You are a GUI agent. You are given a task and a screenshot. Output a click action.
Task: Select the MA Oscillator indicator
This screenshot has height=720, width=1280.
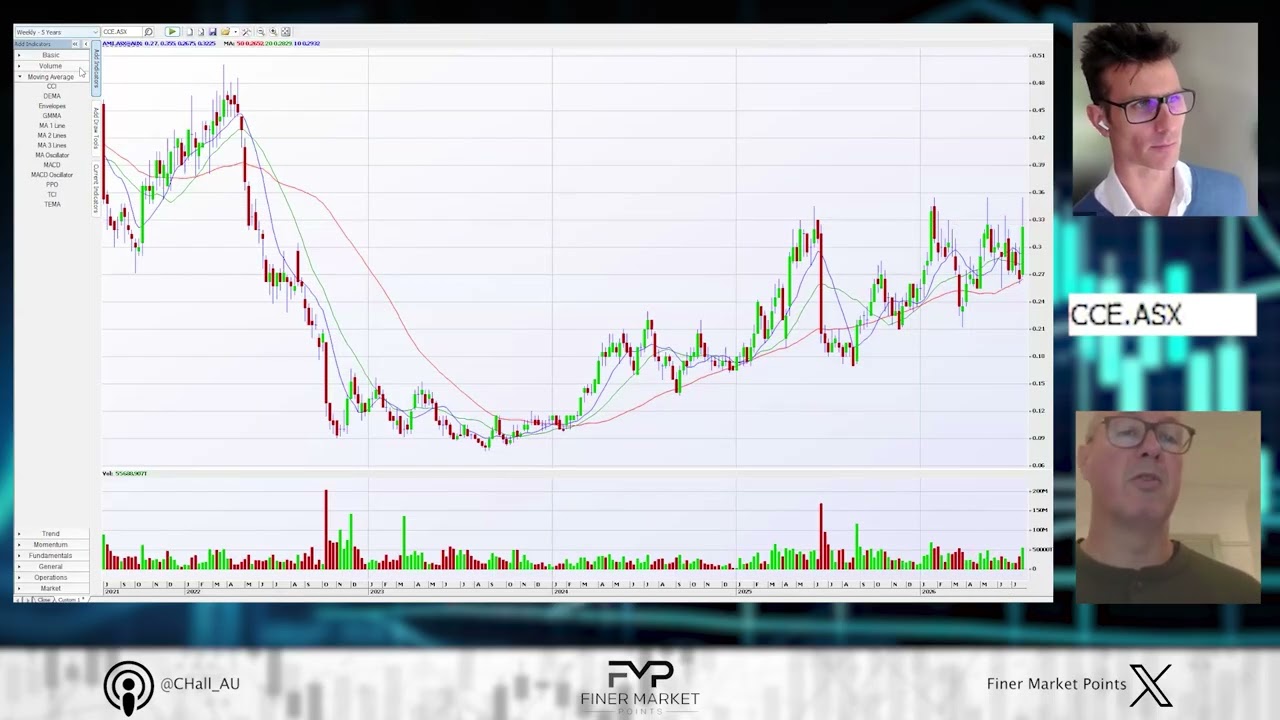(x=52, y=155)
